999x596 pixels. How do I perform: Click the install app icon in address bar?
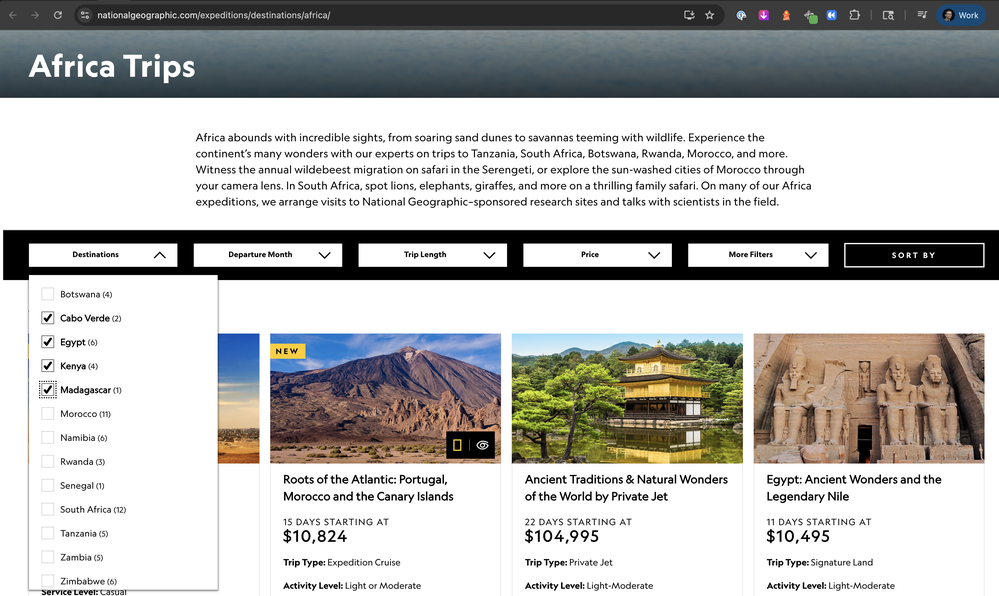pos(689,15)
